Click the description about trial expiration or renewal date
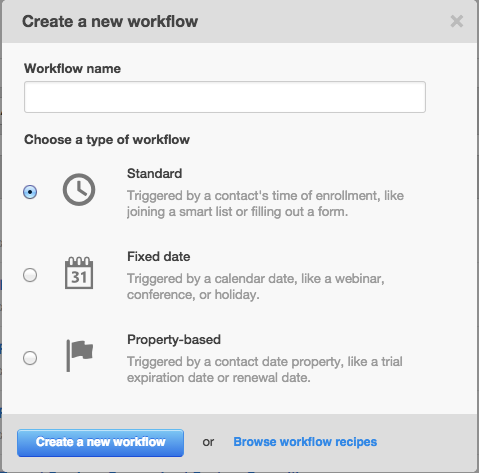Image resolution: width=479 pixels, height=473 pixels. tap(265, 370)
